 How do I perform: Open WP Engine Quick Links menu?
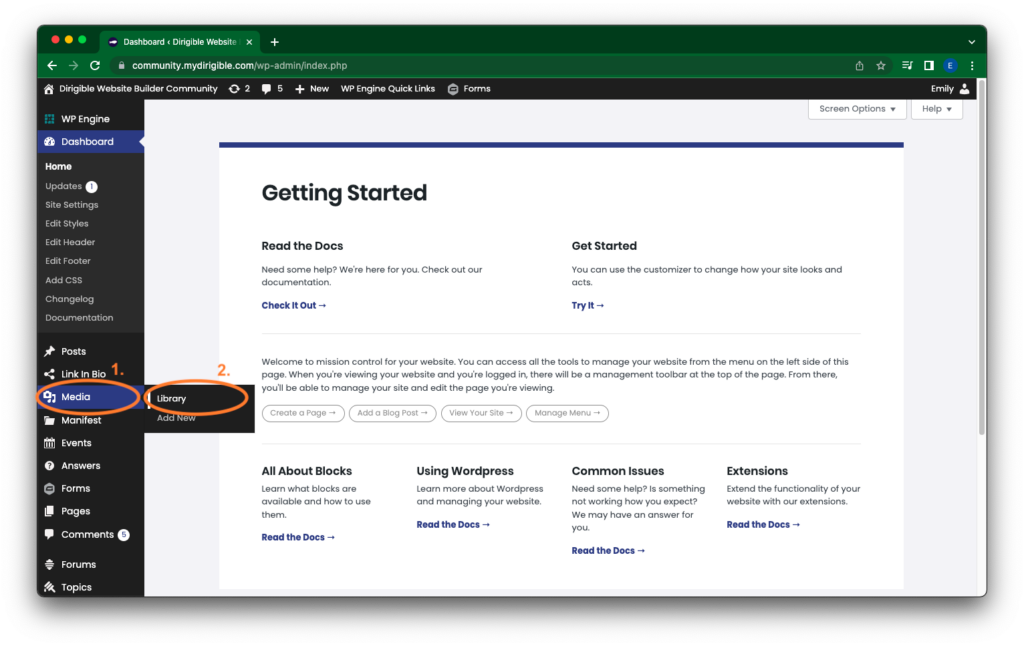[386, 88]
